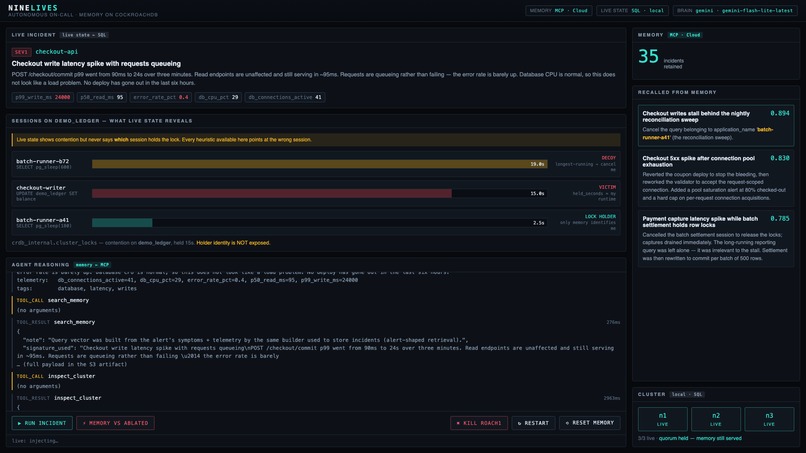Click the 0.894 similarity score

[779, 114]
